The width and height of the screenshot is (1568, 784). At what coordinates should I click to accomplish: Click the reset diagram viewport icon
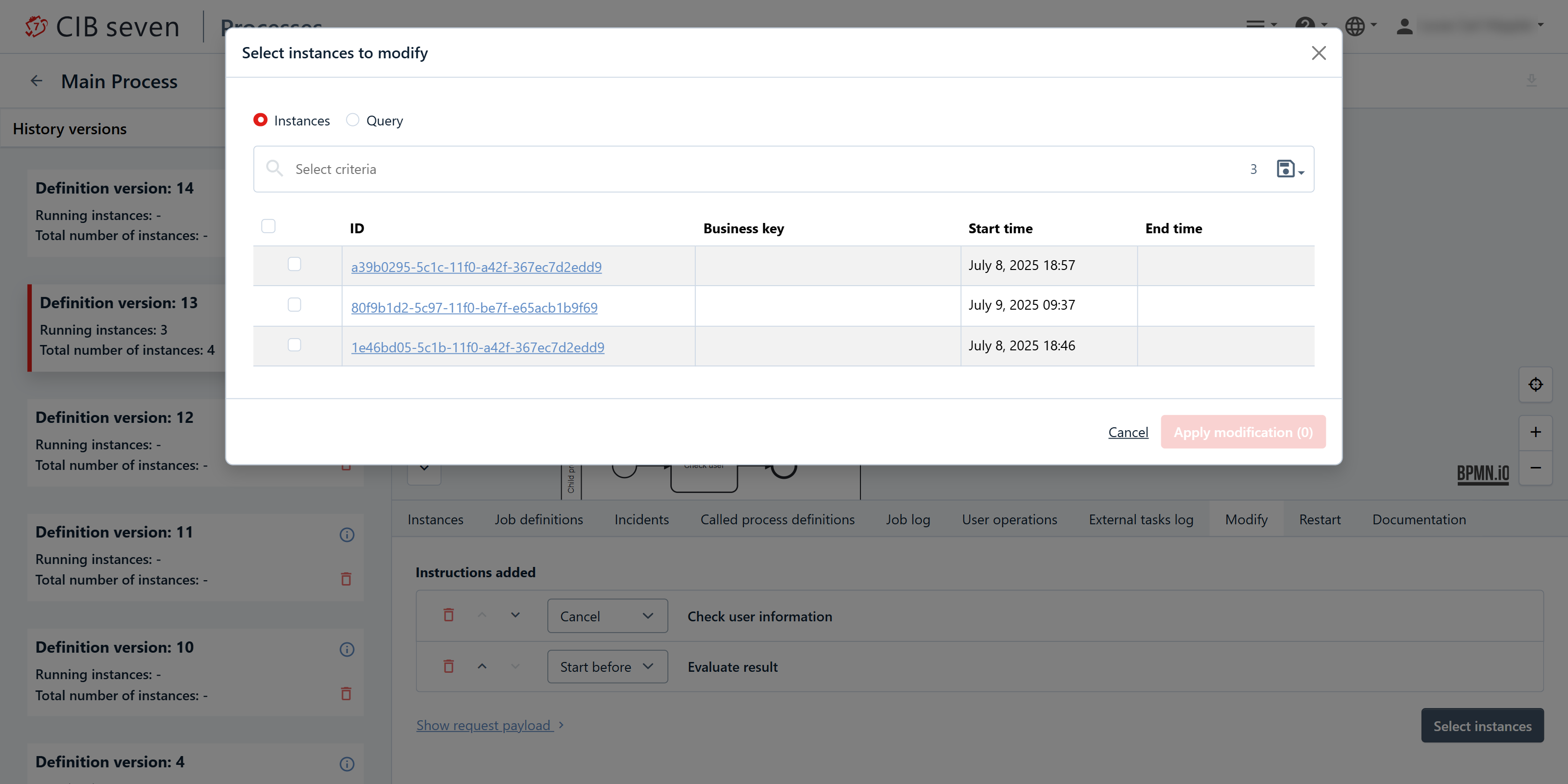point(1535,385)
